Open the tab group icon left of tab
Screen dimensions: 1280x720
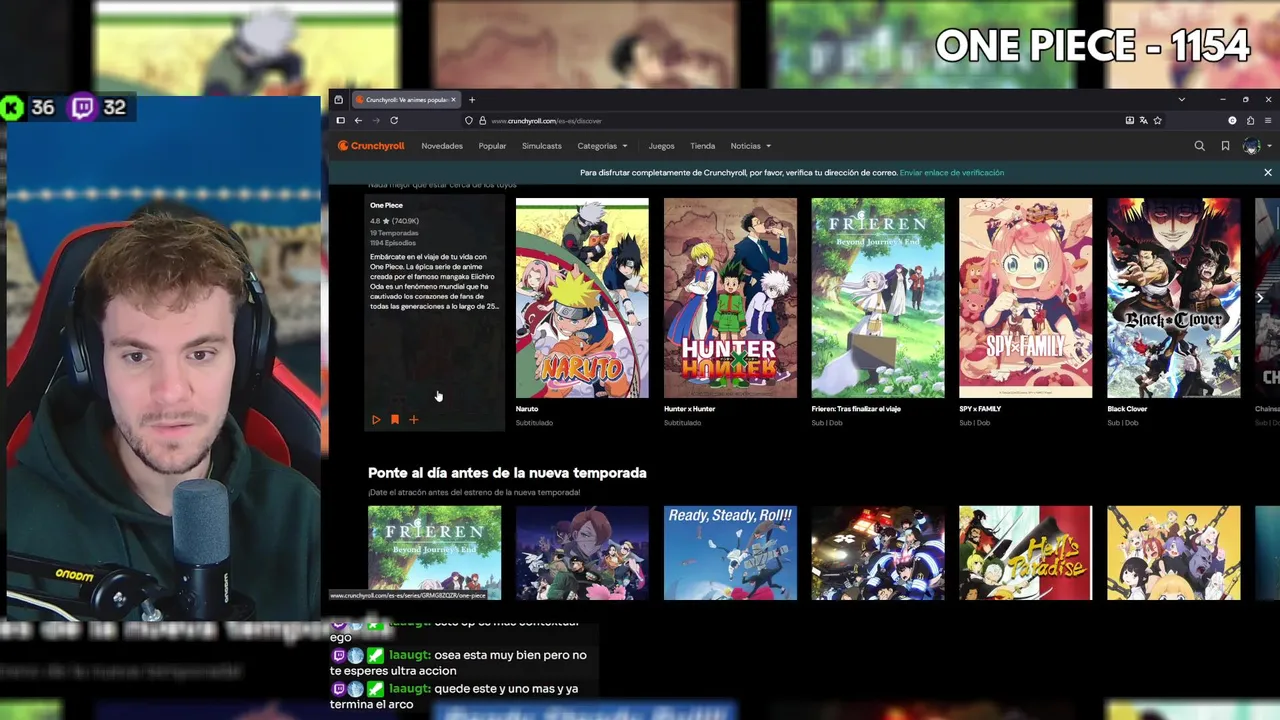[339, 100]
